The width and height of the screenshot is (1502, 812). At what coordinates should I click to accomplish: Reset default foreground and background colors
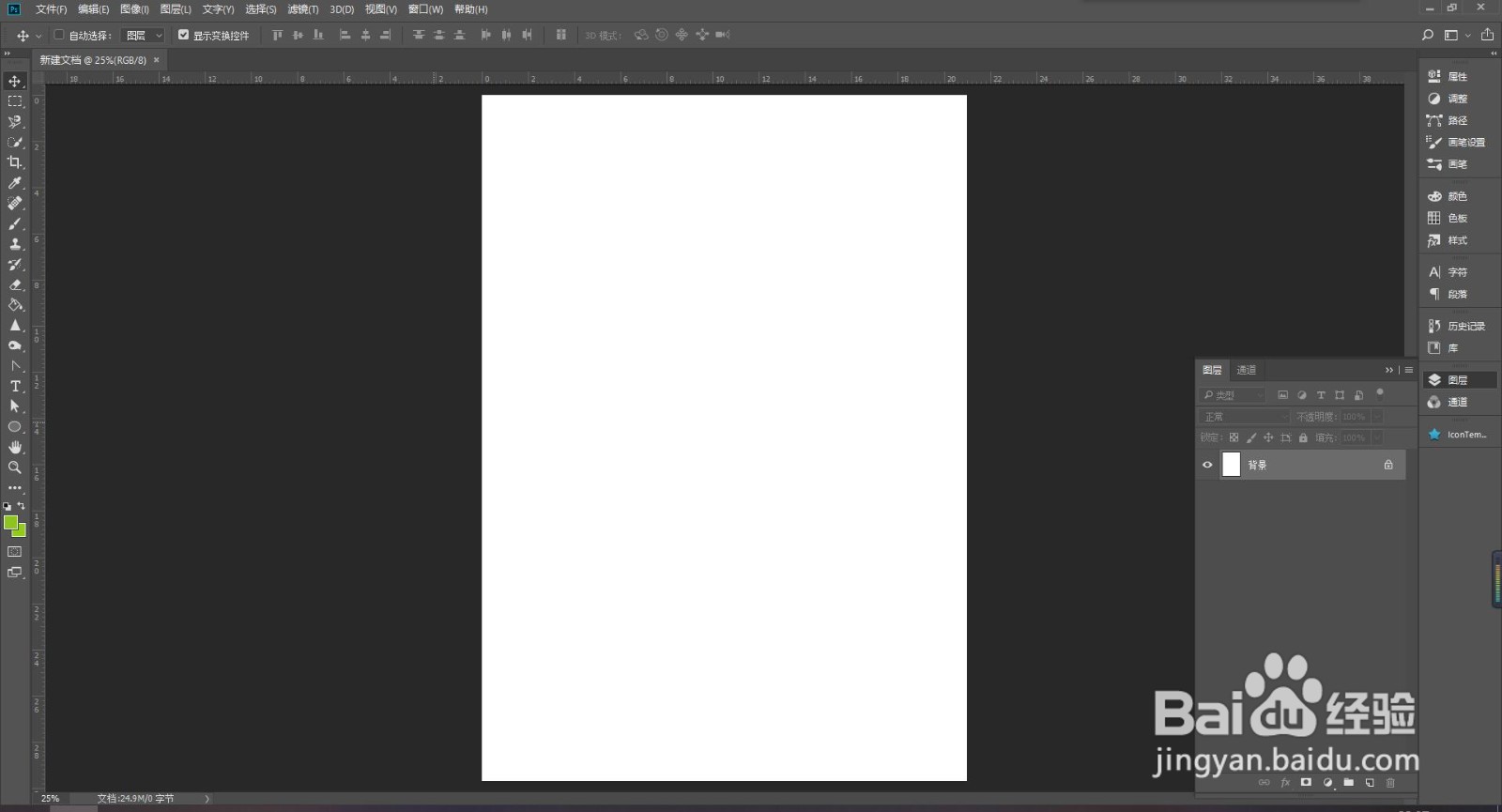8,506
